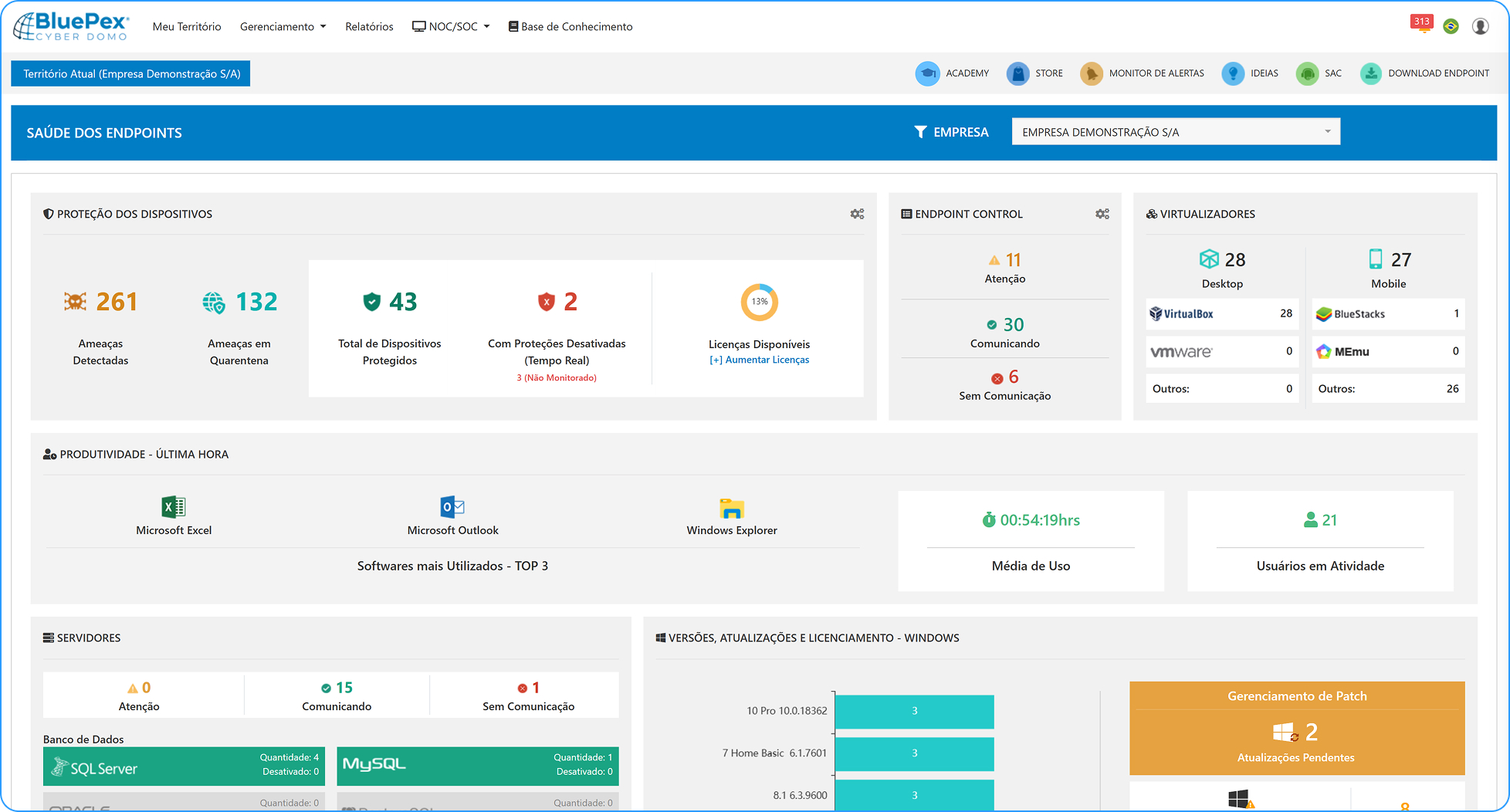Screen dimensions: 1510x812
Task: Click the Brazil flag language icon
Action: pyautogui.click(x=1451, y=26)
